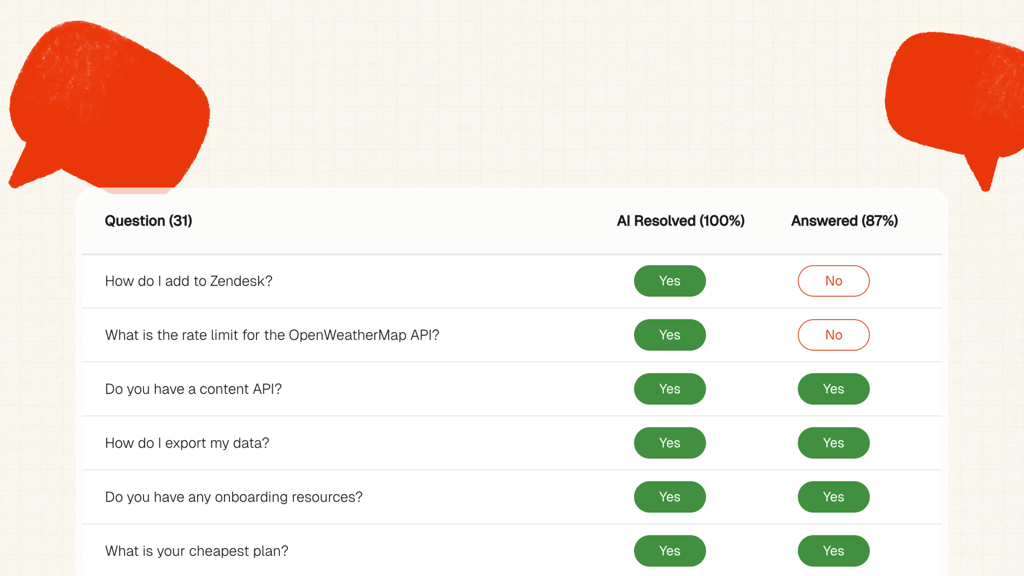The width and height of the screenshot is (1024, 576).
Task: Click Answered Yes badge for export data row
Action: 833,443
